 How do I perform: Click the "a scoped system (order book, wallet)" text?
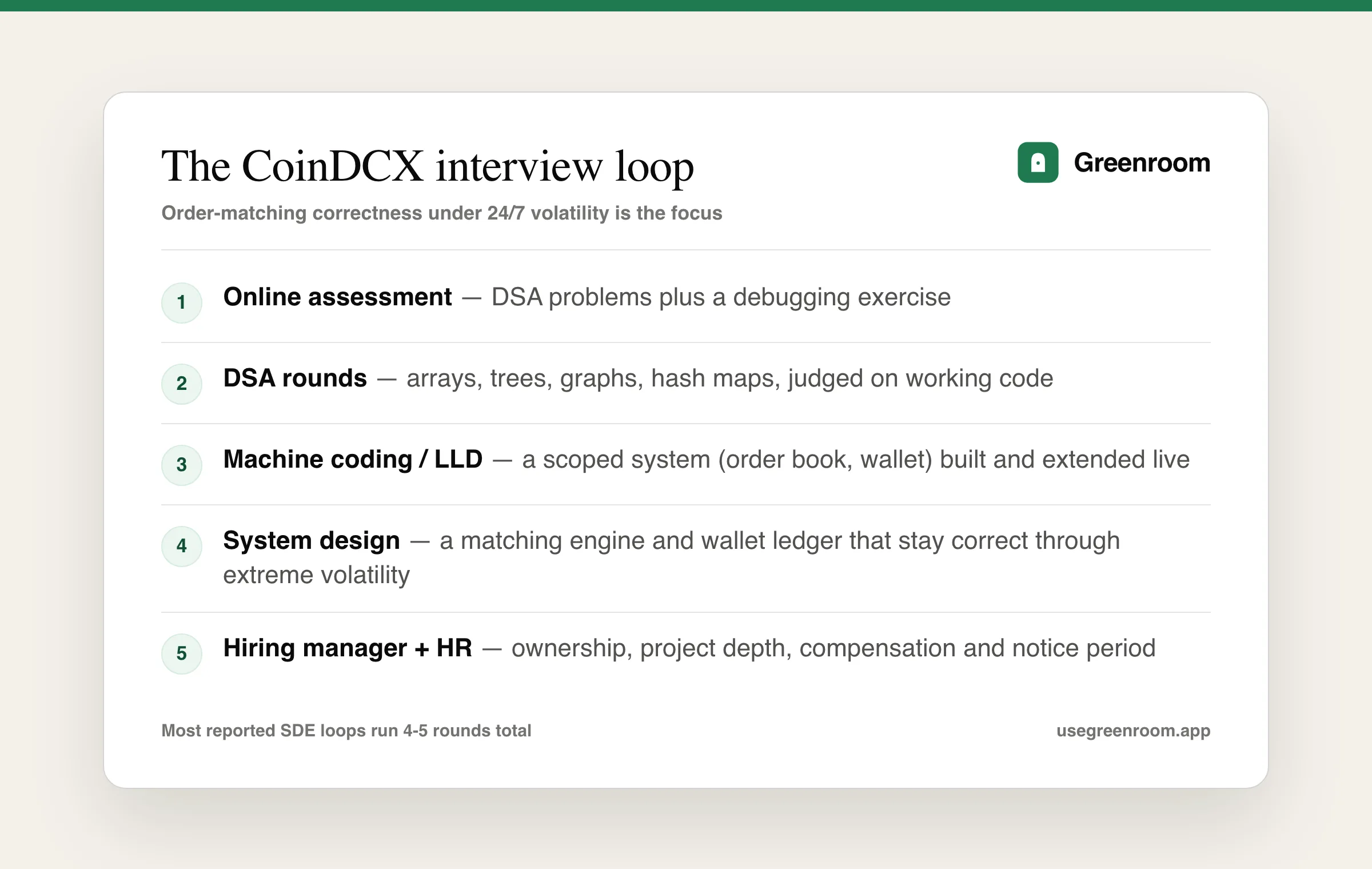pyautogui.click(x=727, y=460)
